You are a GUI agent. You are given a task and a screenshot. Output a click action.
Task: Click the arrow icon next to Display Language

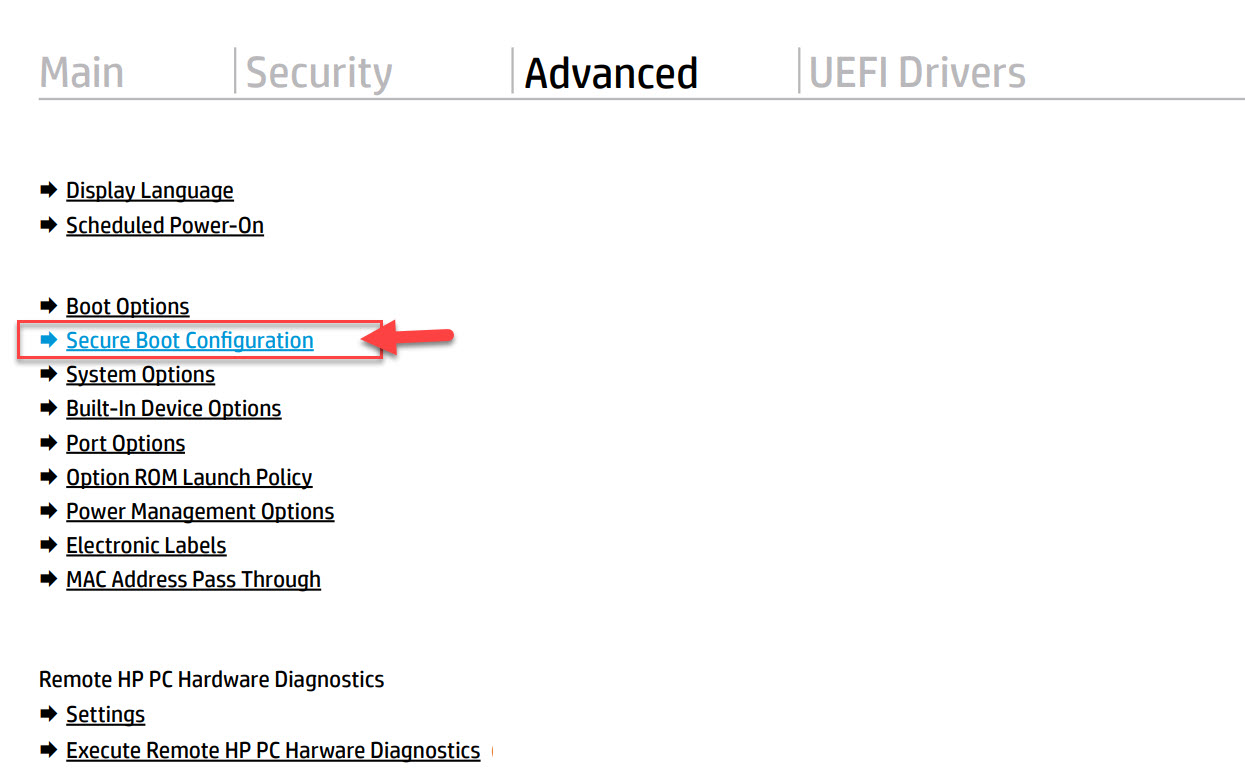48,190
